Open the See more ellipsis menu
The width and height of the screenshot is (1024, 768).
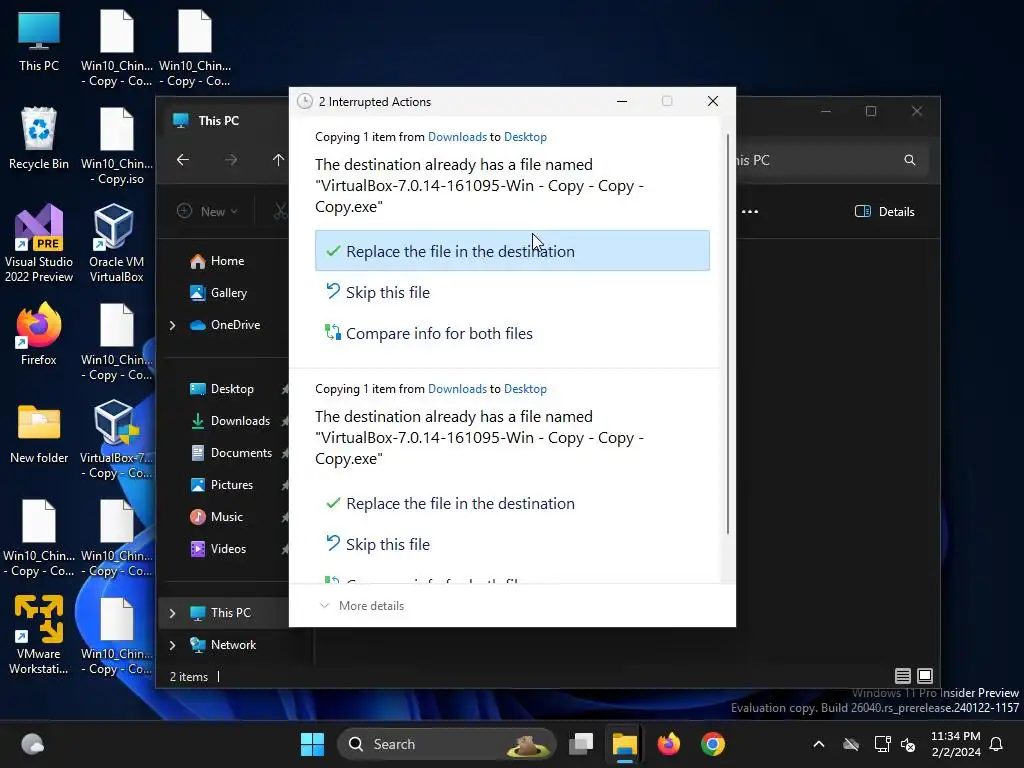pyautogui.click(x=750, y=211)
